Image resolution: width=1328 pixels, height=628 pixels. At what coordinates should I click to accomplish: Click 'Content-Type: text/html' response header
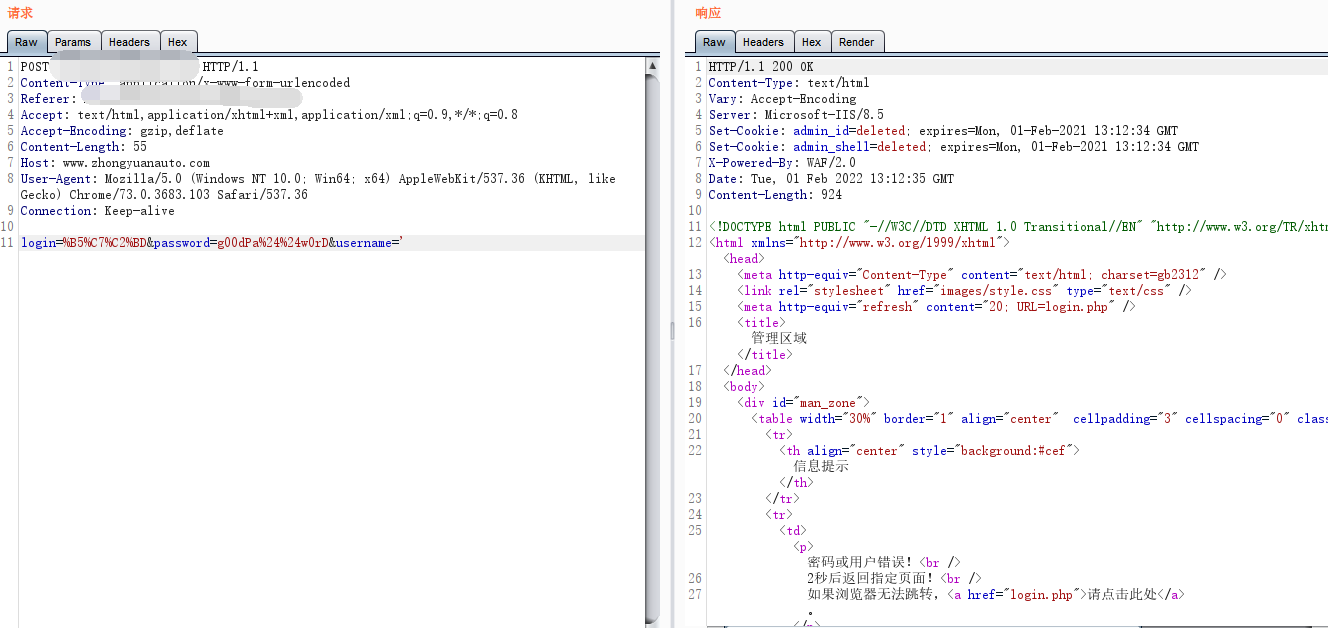tap(789, 83)
